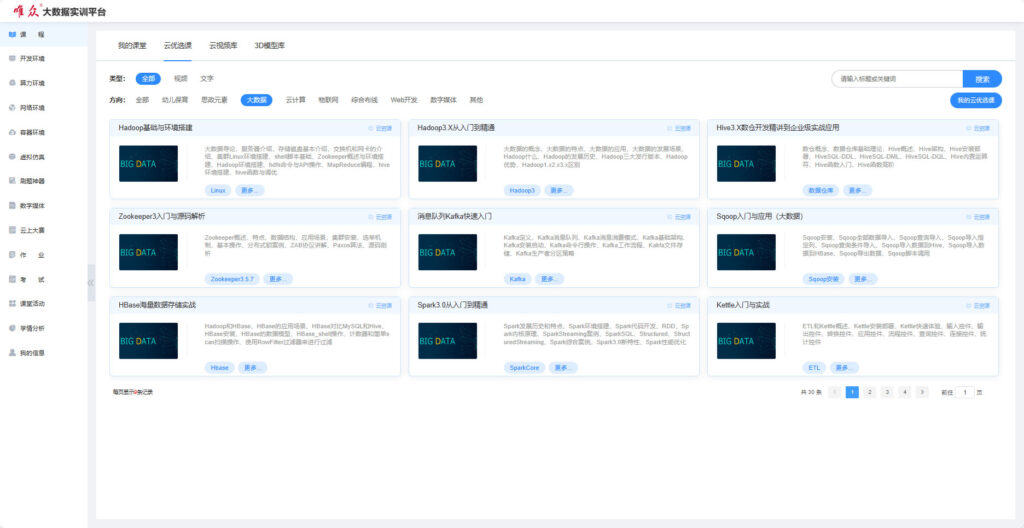
Task: Click the 开发环境 sidebar icon
Action: coord(12,59)
